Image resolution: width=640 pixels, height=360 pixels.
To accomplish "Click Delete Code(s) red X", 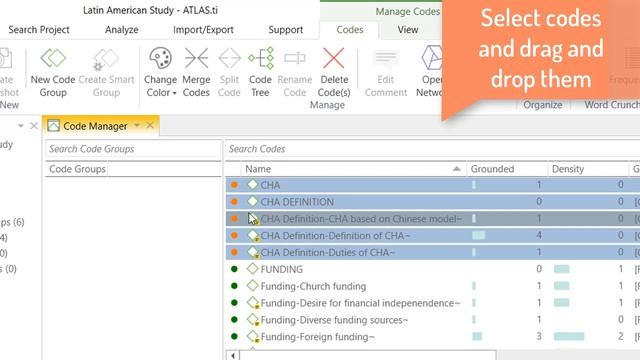I will click(x=334, y=58).
